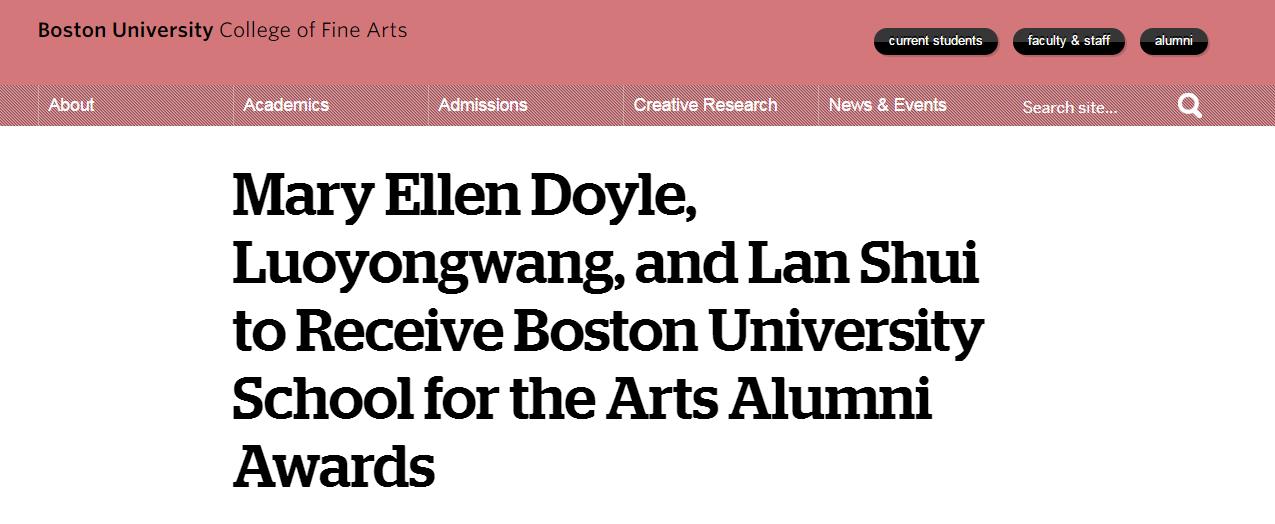Screen dimensions: 1275x524
Task: Click the current students button
Action: [935, 41]
